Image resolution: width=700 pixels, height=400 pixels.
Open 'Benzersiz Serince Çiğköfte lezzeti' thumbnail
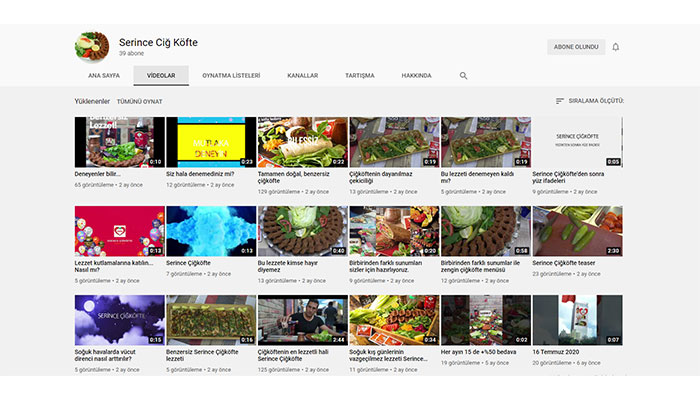click(x=211, y=320)
